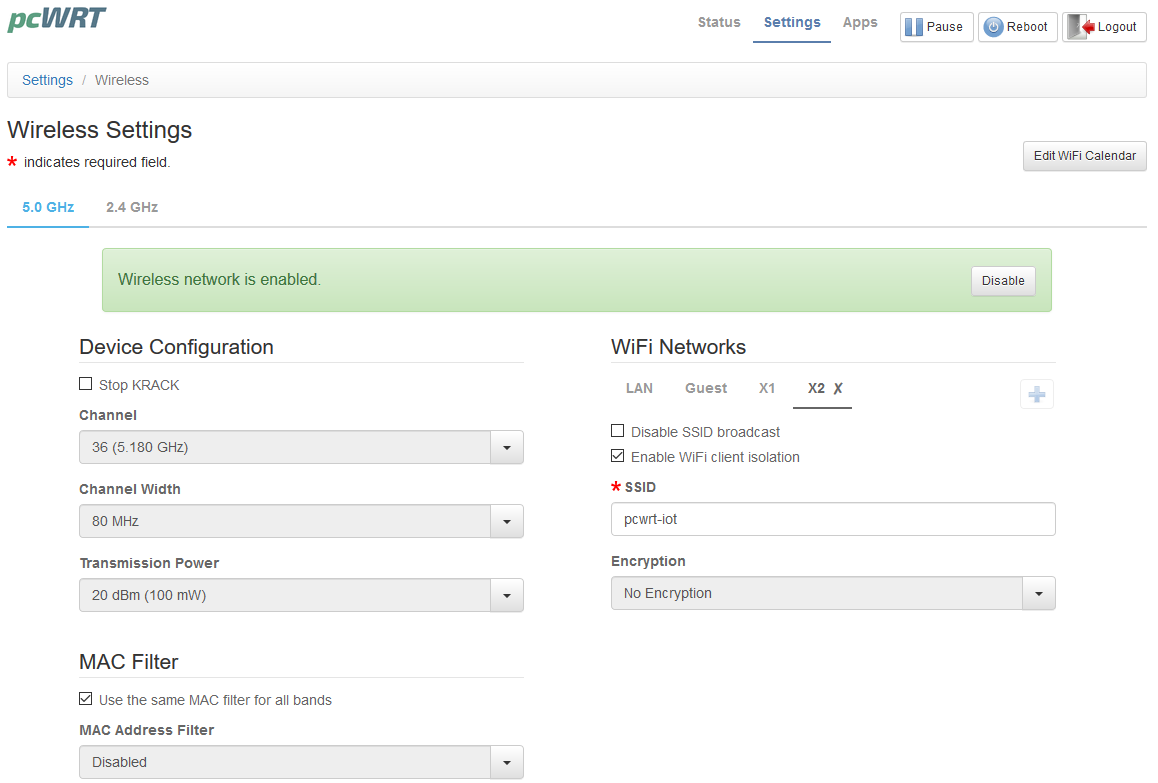Click the Edit WiFi Calendar button
Screen dimensions: 1158x783
point(1084,156)
